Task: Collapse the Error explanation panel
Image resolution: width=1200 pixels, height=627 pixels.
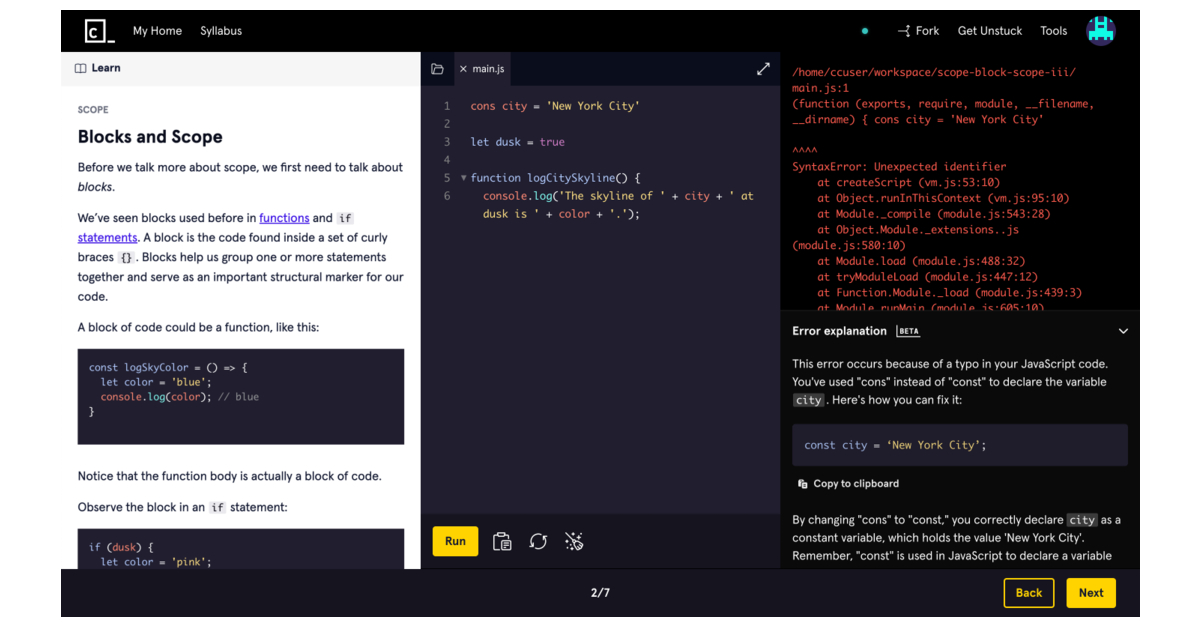Action: [x=1123, y=331]
